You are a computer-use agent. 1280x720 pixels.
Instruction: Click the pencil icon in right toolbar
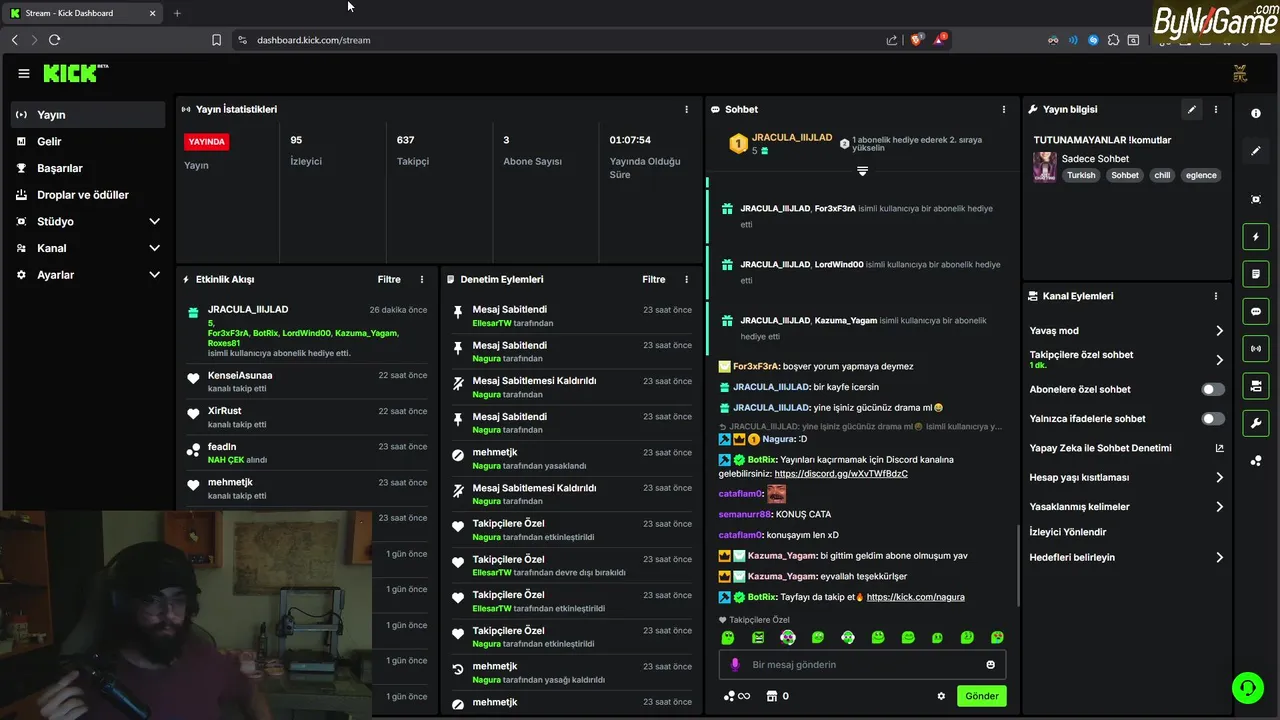(x=1256, y=151)
